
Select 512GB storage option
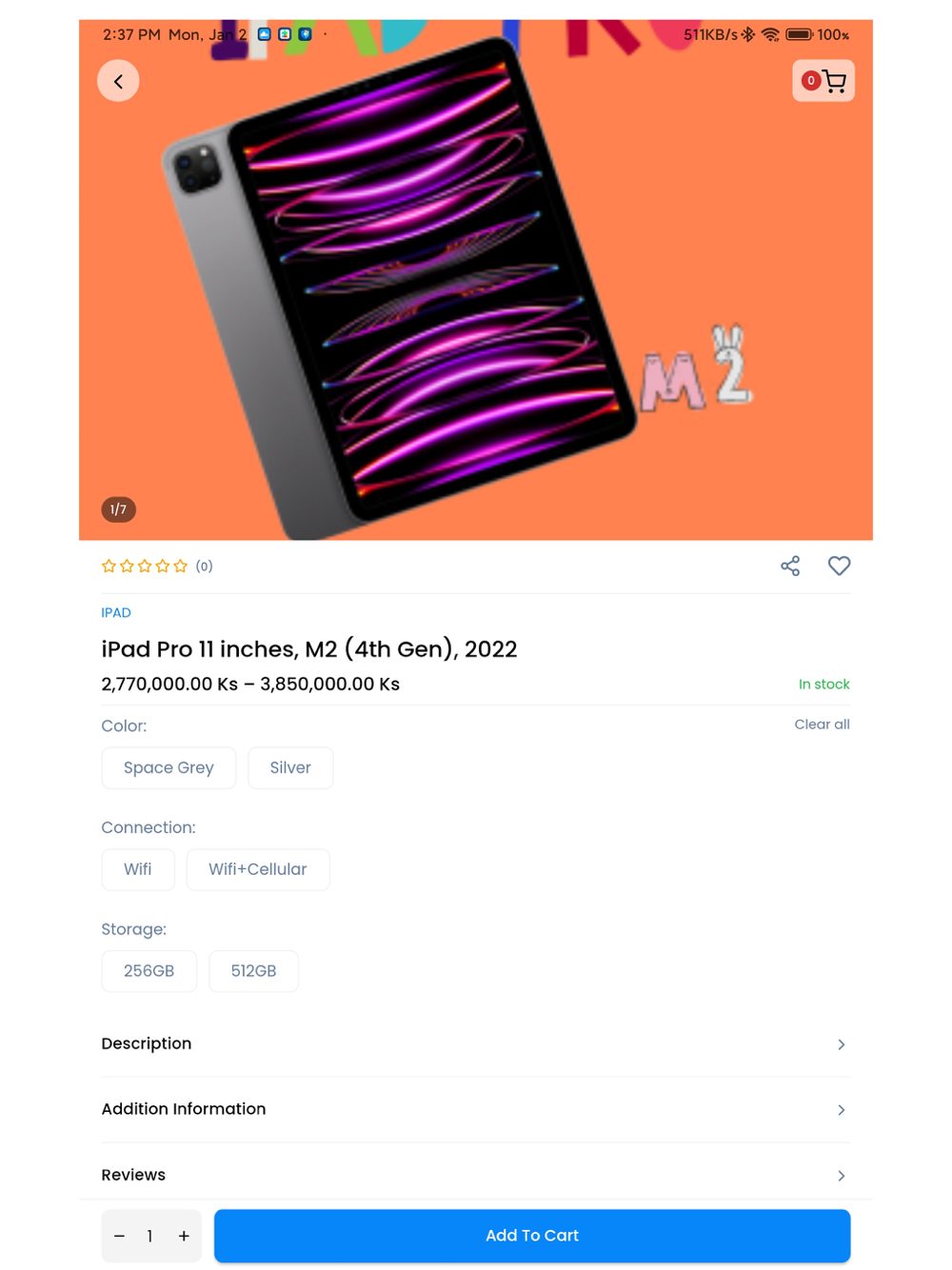click(253, 971)
